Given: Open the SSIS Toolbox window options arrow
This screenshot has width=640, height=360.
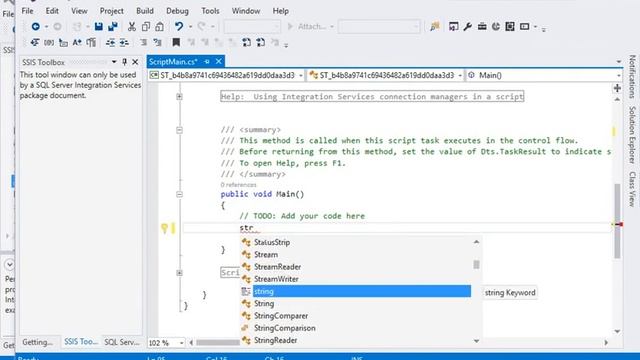Looking at the screenshot, I should coord(114,62).
